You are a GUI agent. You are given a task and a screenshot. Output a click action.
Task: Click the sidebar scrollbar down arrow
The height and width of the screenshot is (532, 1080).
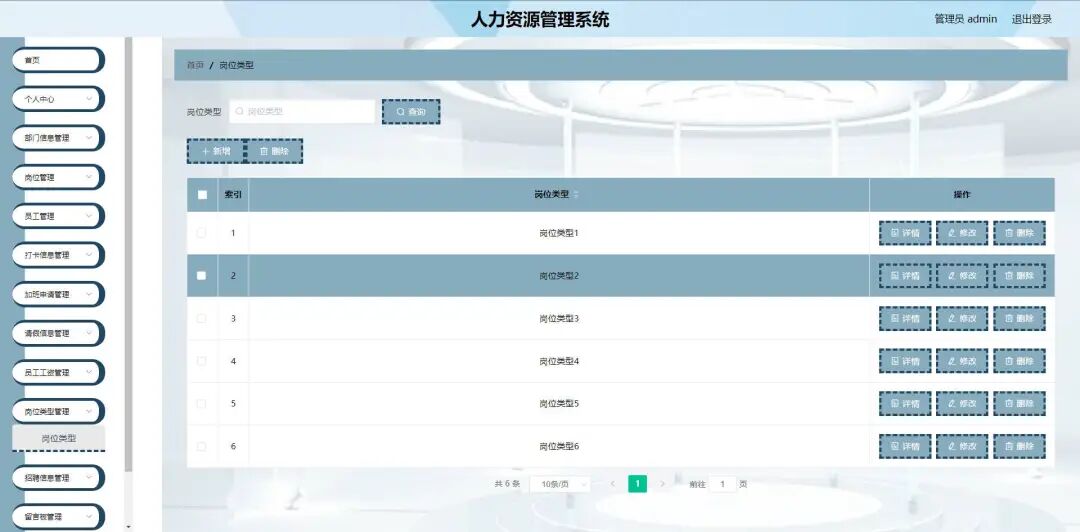[x=128, y=527]
